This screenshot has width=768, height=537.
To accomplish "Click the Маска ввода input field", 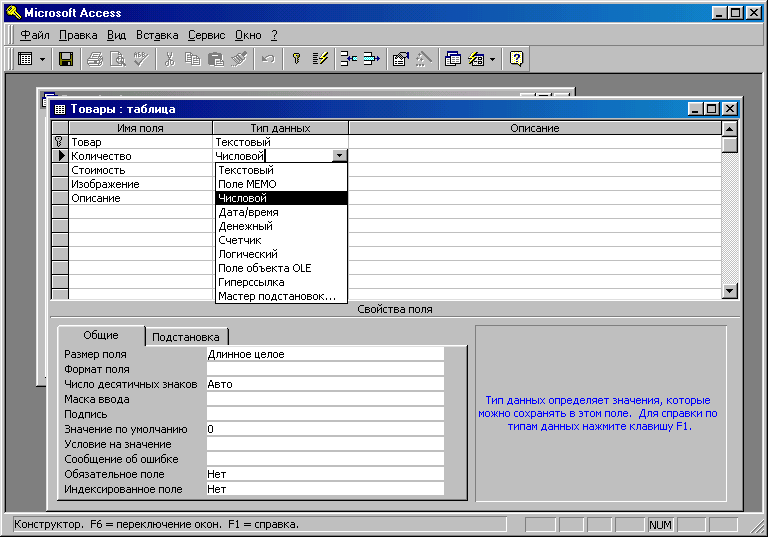I will tap(325, 399).
